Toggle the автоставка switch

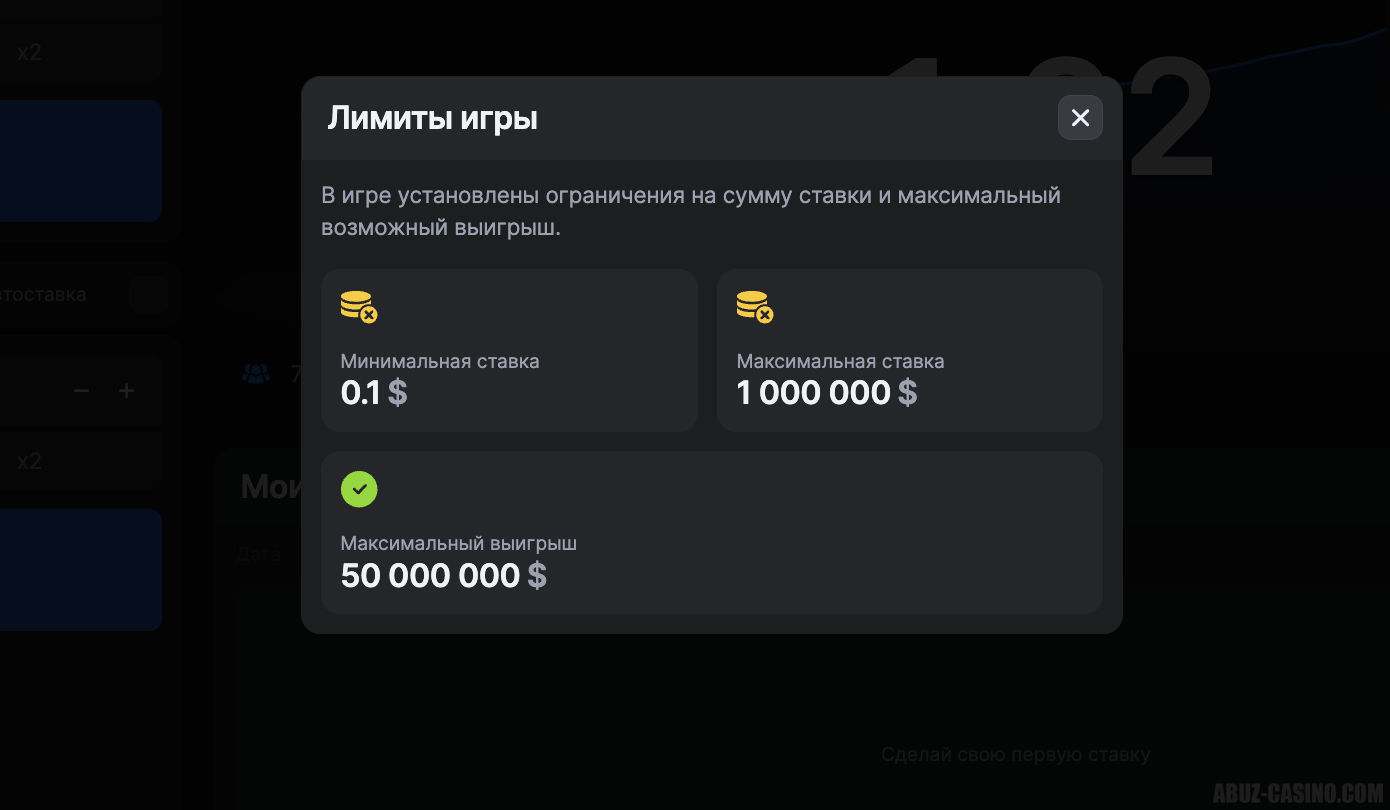pos(148,295)
